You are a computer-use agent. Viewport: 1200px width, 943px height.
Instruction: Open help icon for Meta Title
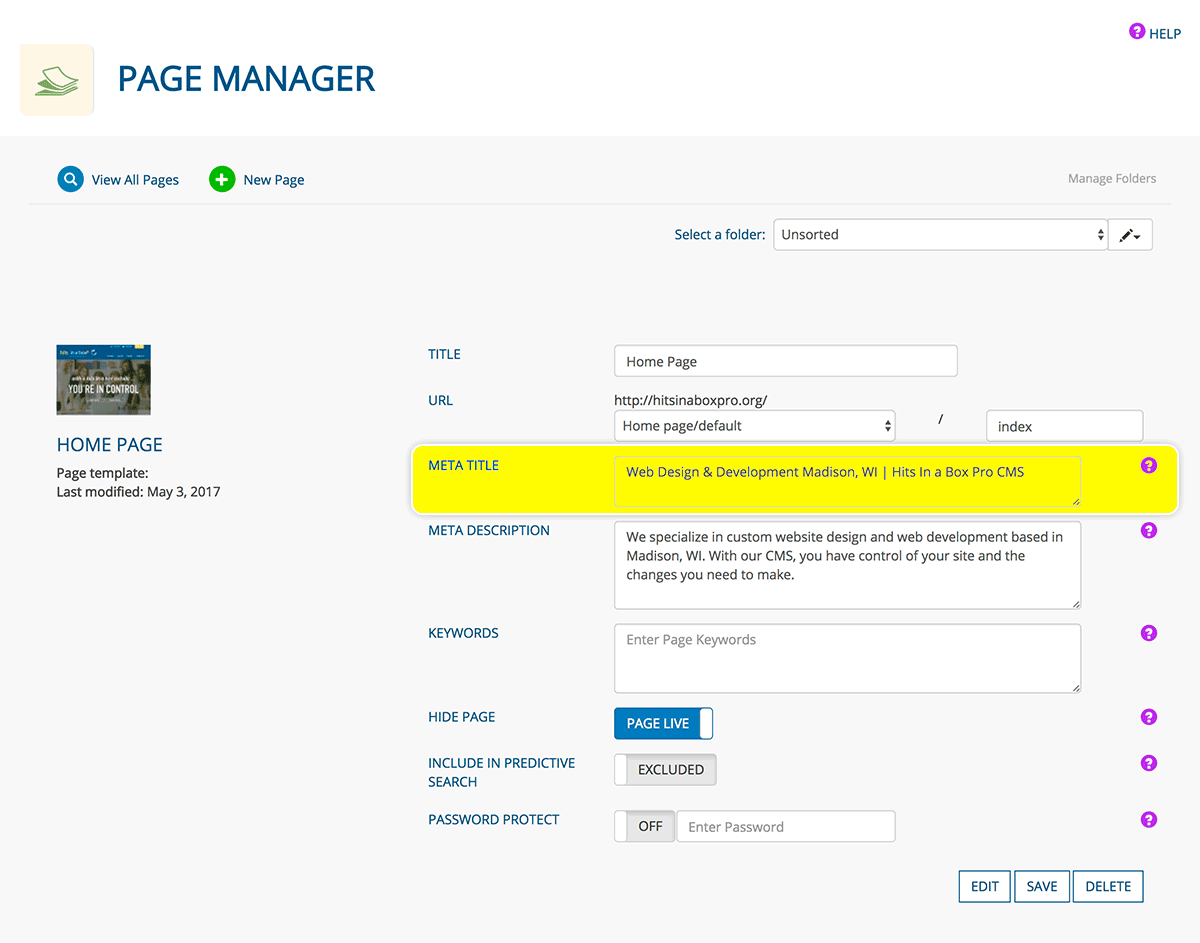[x=1149, y=466]
